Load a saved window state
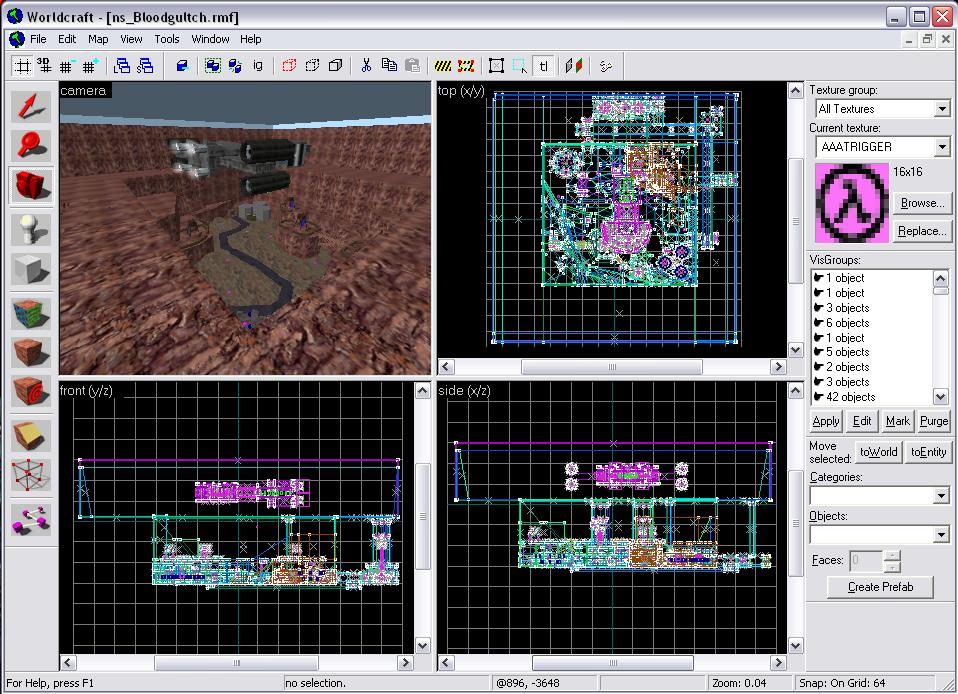 pos(122,66)
